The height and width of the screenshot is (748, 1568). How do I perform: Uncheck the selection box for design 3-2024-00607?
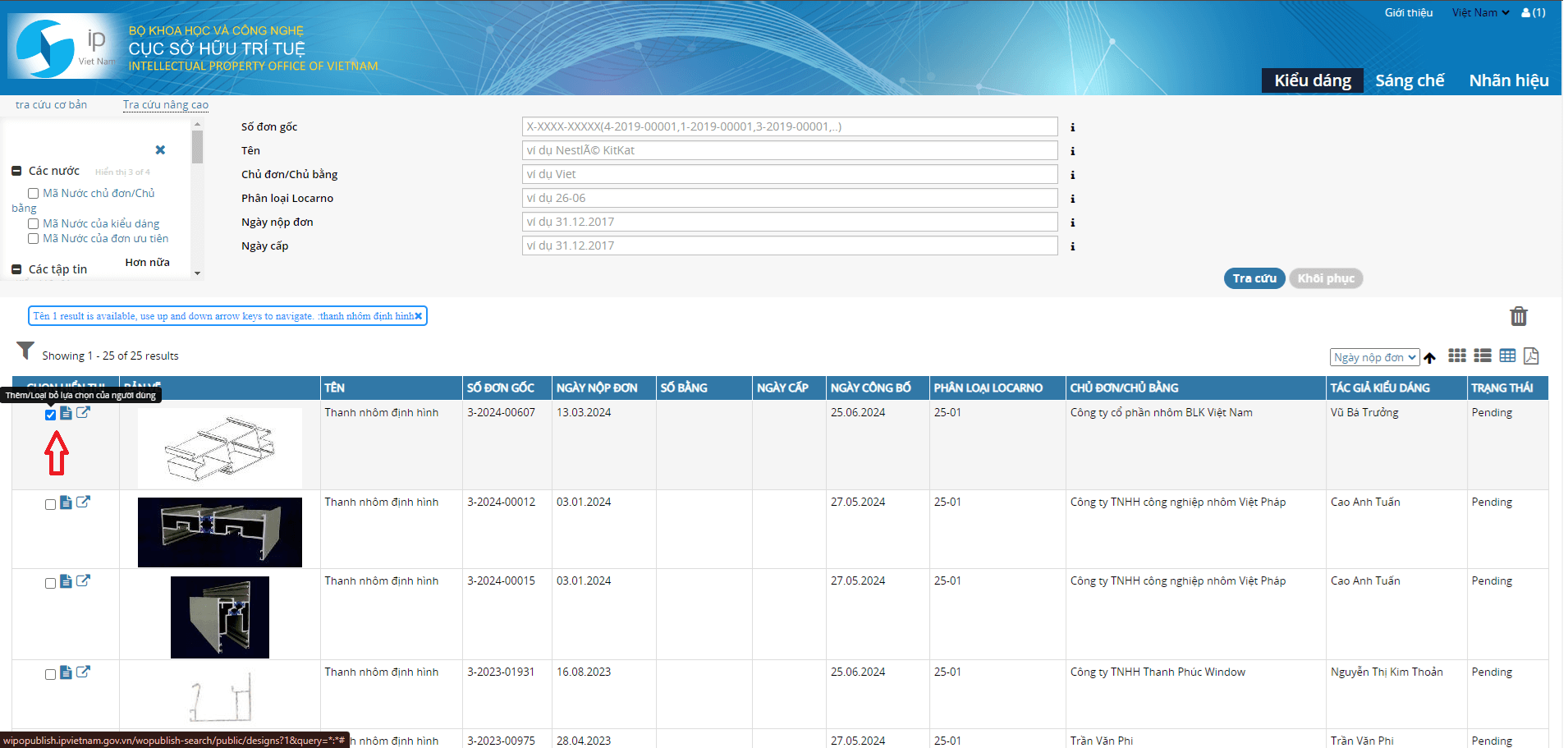point(50,415)
